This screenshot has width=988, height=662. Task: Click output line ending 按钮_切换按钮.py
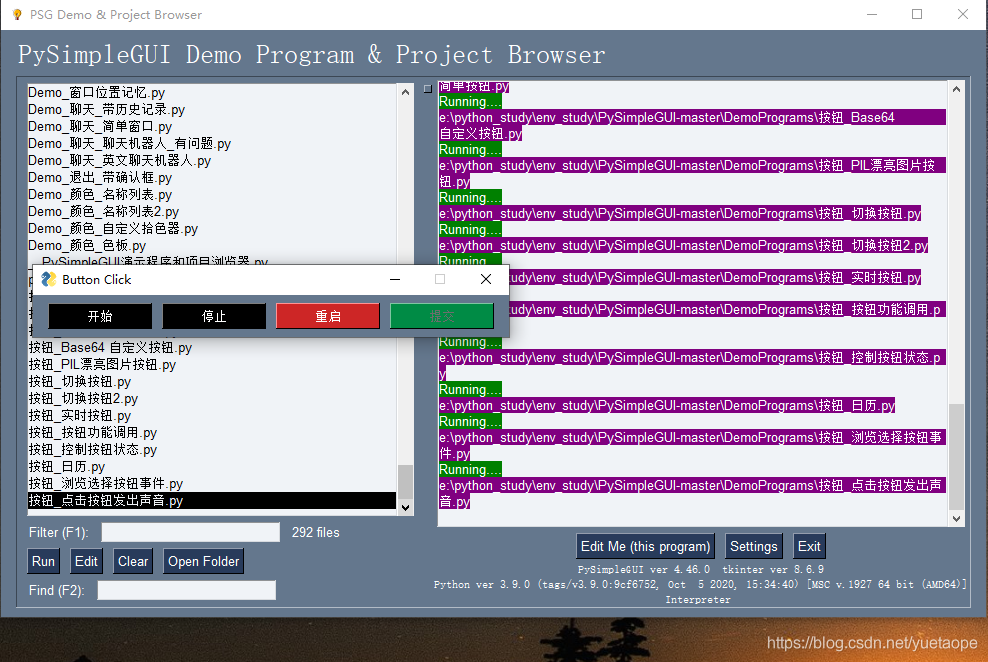(x=681, y=214)
